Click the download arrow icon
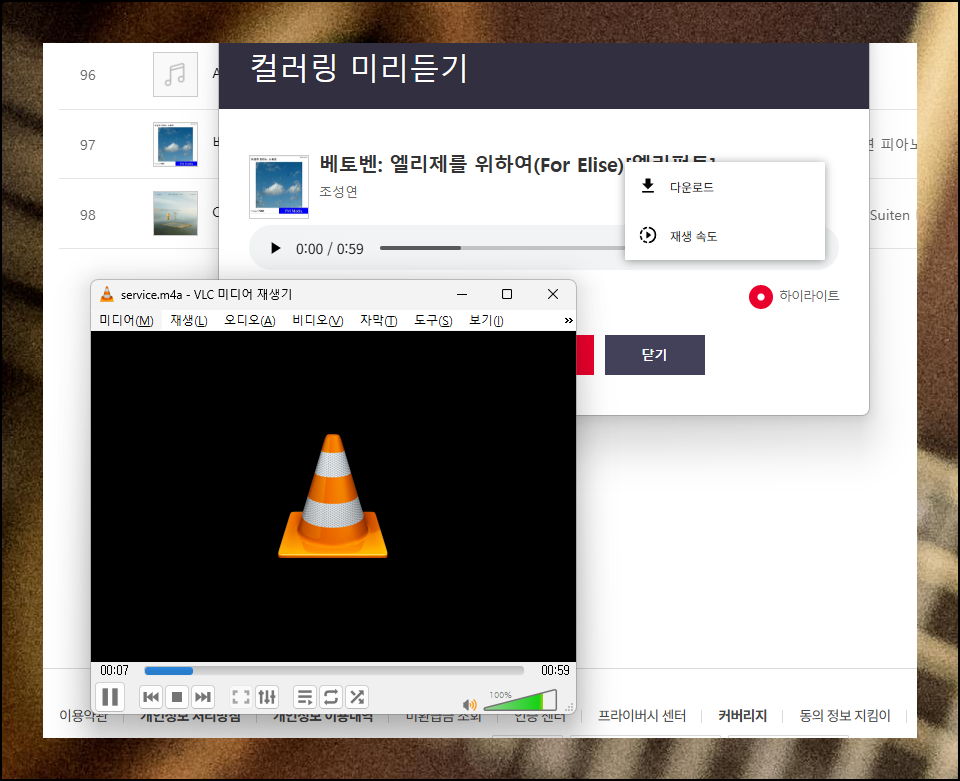Viewport: 960px width, 781px height. pyautogui.click(x=648, y=186)
